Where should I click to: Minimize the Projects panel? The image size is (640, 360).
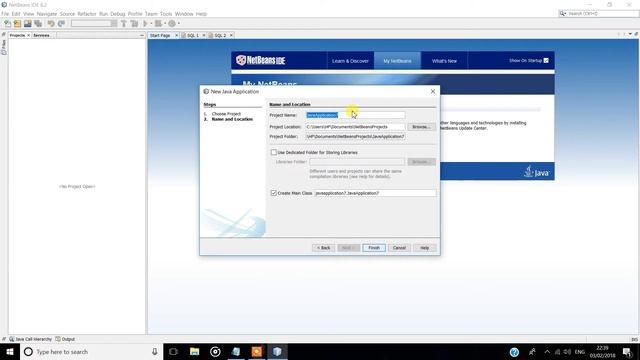click(x=142, y=36)
